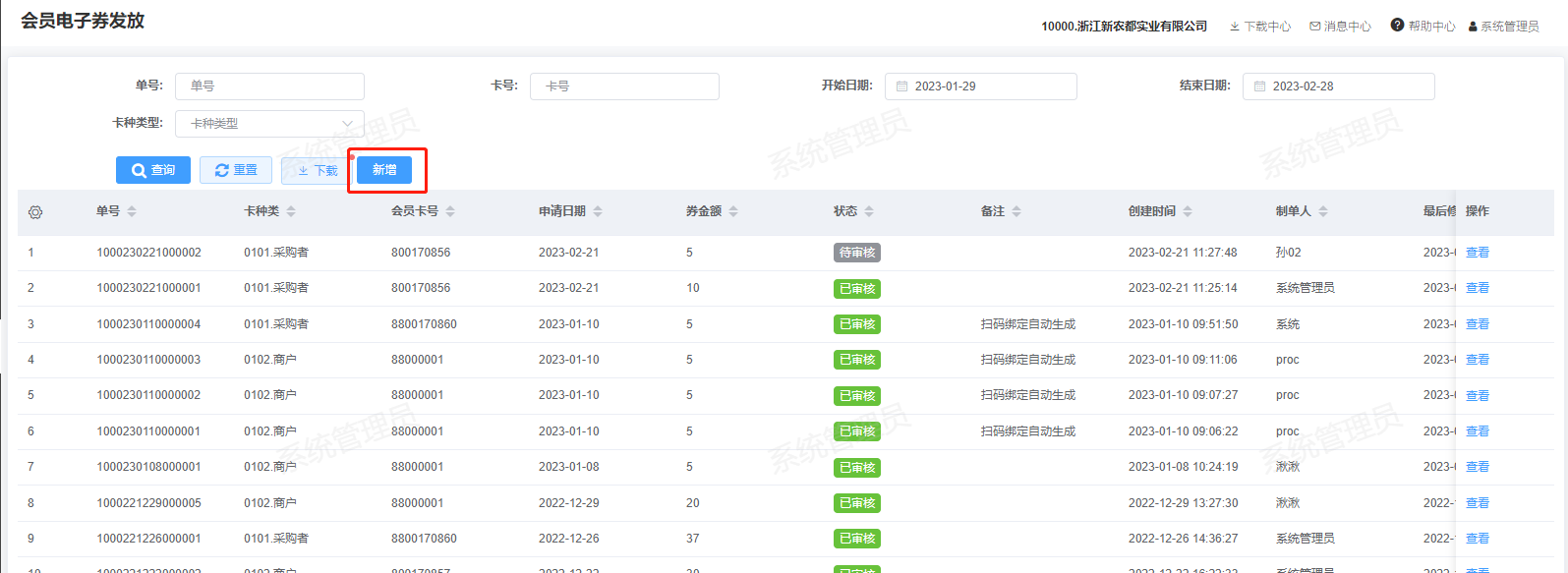Click the calendar icon in 结束日期 field
Screen dimensions: 1568x573
tap(1259, 86)
